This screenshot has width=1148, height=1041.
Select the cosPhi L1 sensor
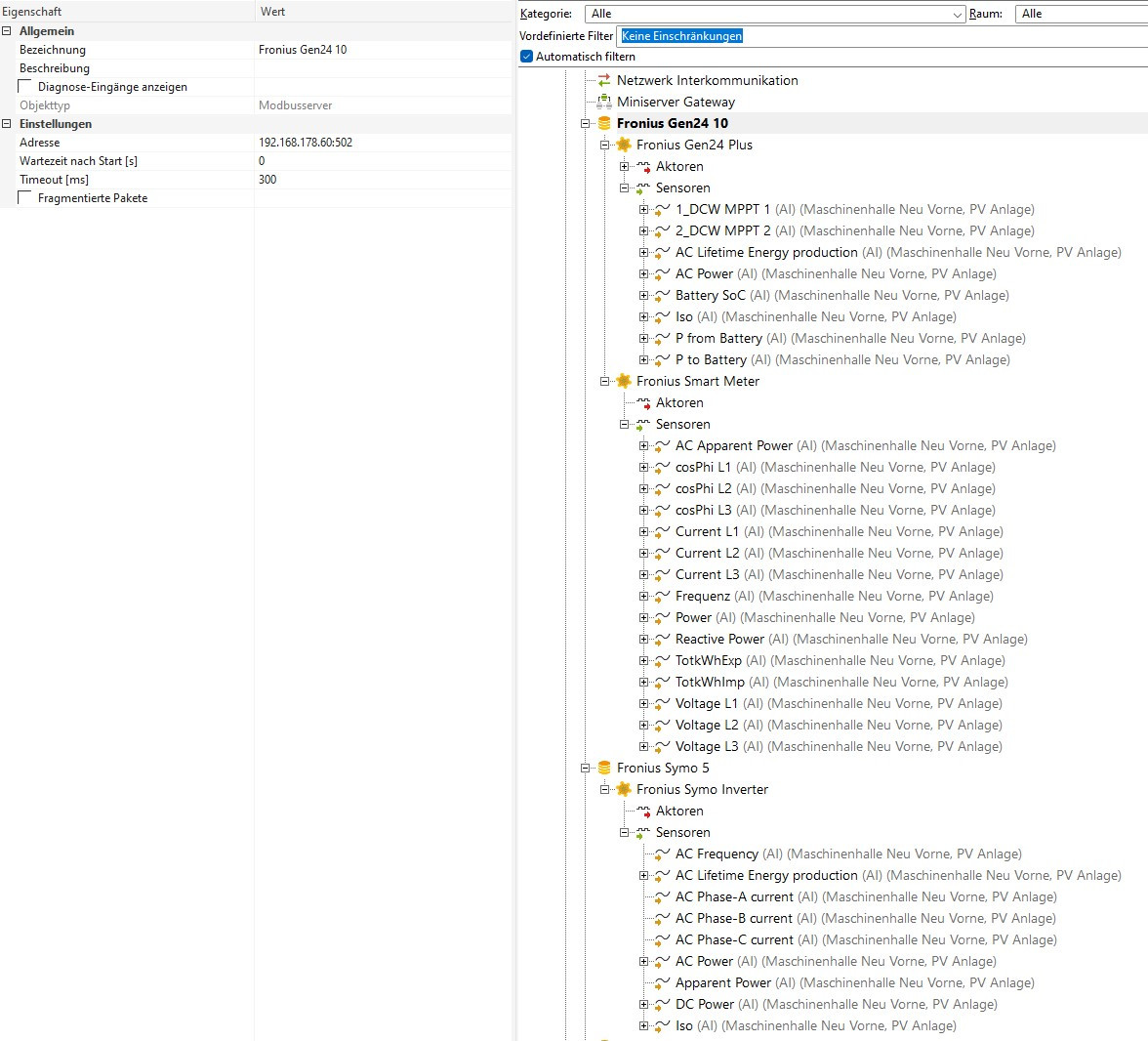[x=835, y=468]
